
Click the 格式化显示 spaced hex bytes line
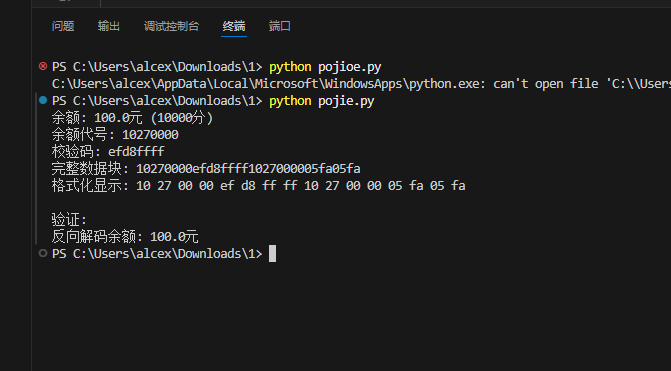(x=258, y=186)
